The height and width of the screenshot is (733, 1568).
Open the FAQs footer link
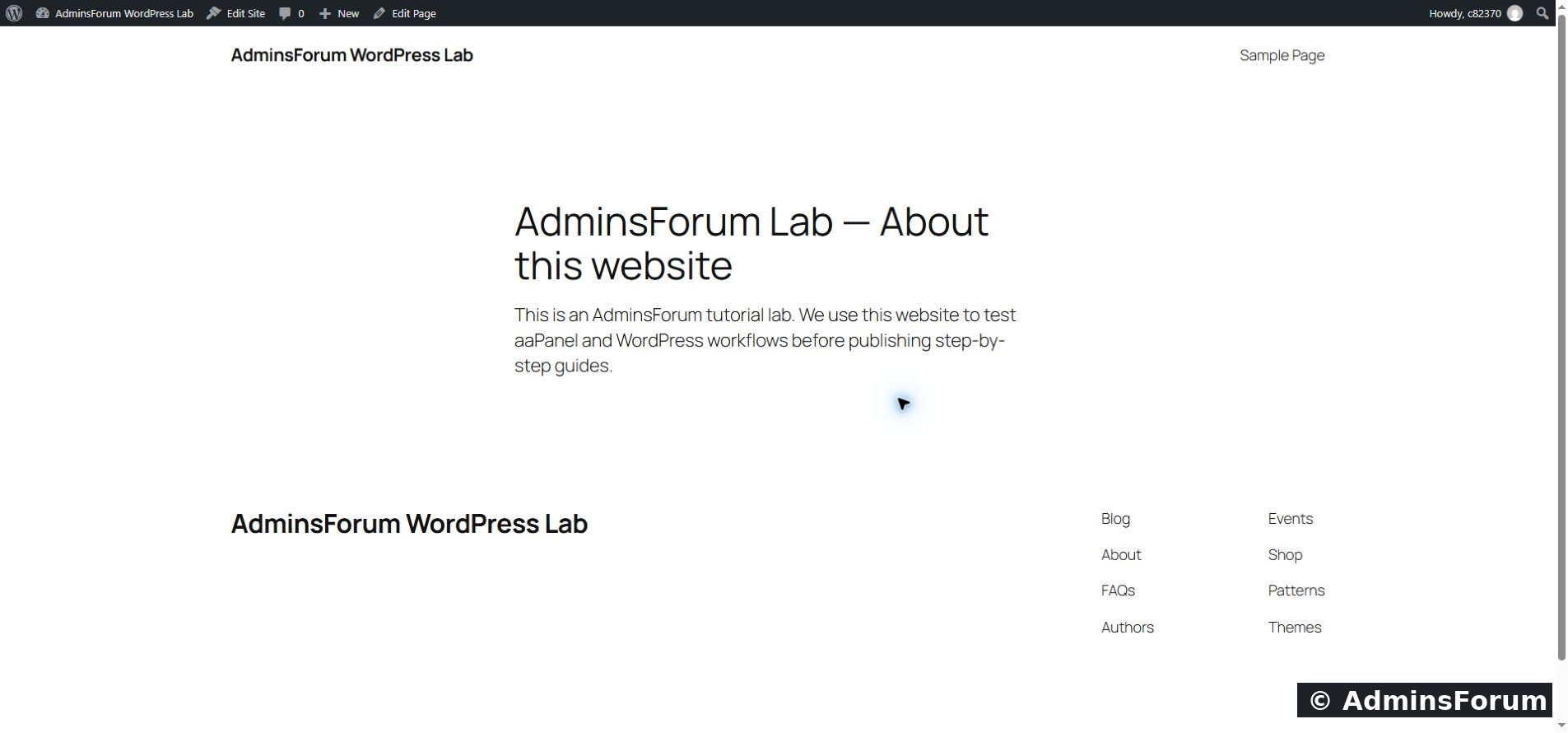coord(1118,591)
